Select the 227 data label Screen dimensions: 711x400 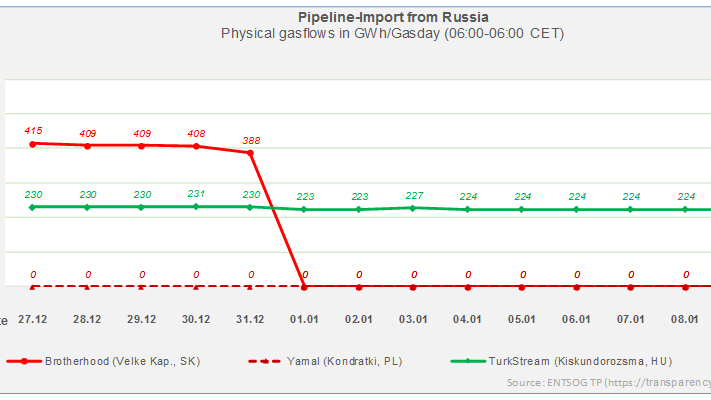tap(413, 195)
